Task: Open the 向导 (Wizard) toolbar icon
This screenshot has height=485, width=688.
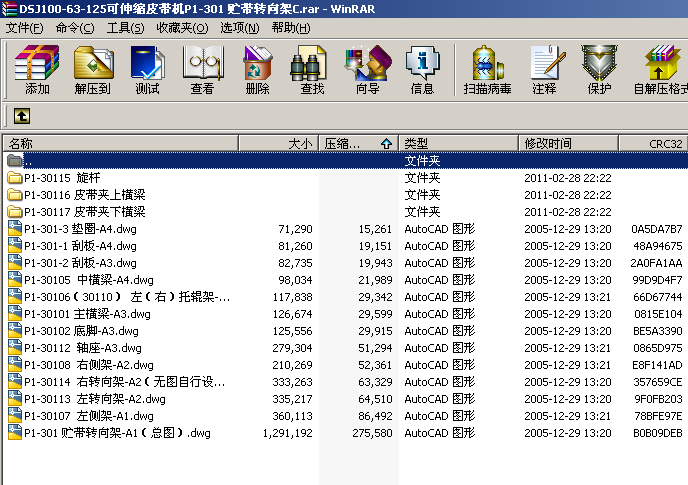Action: pos(367,70)
